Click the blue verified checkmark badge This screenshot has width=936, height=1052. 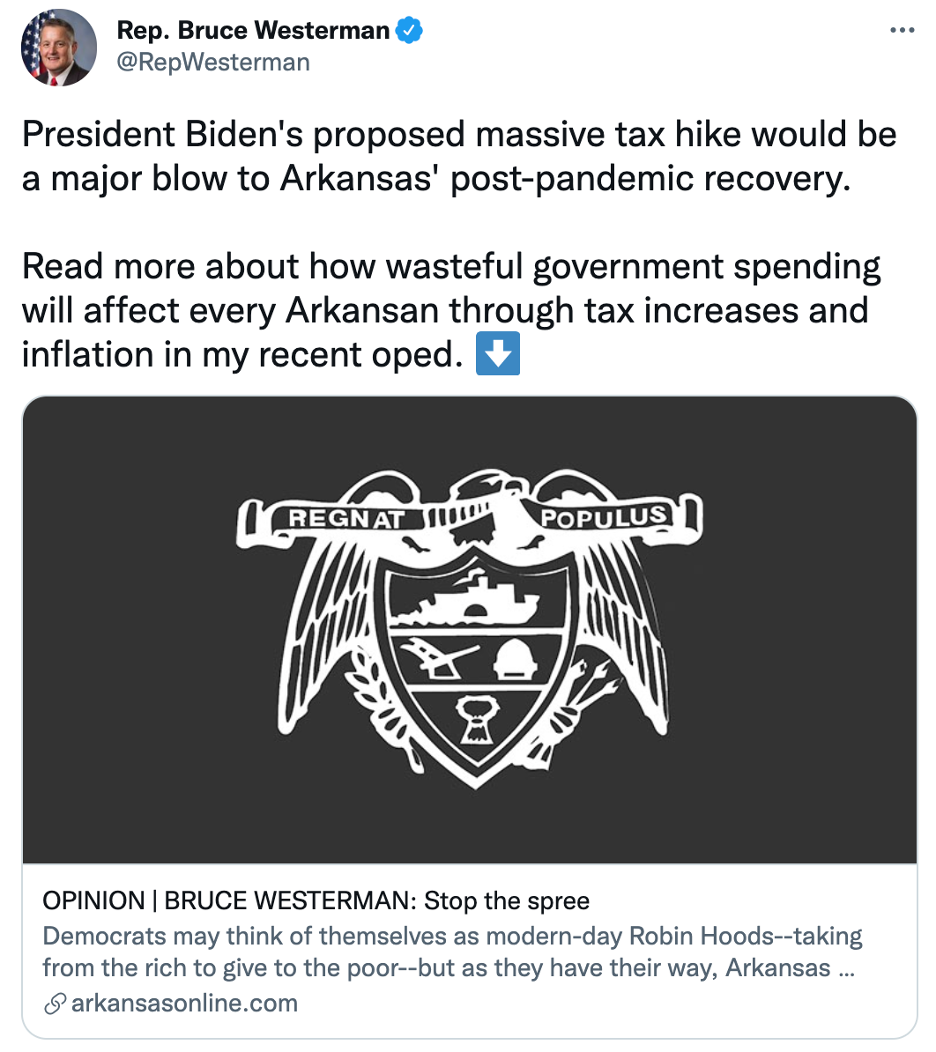(x=410, y=30)
